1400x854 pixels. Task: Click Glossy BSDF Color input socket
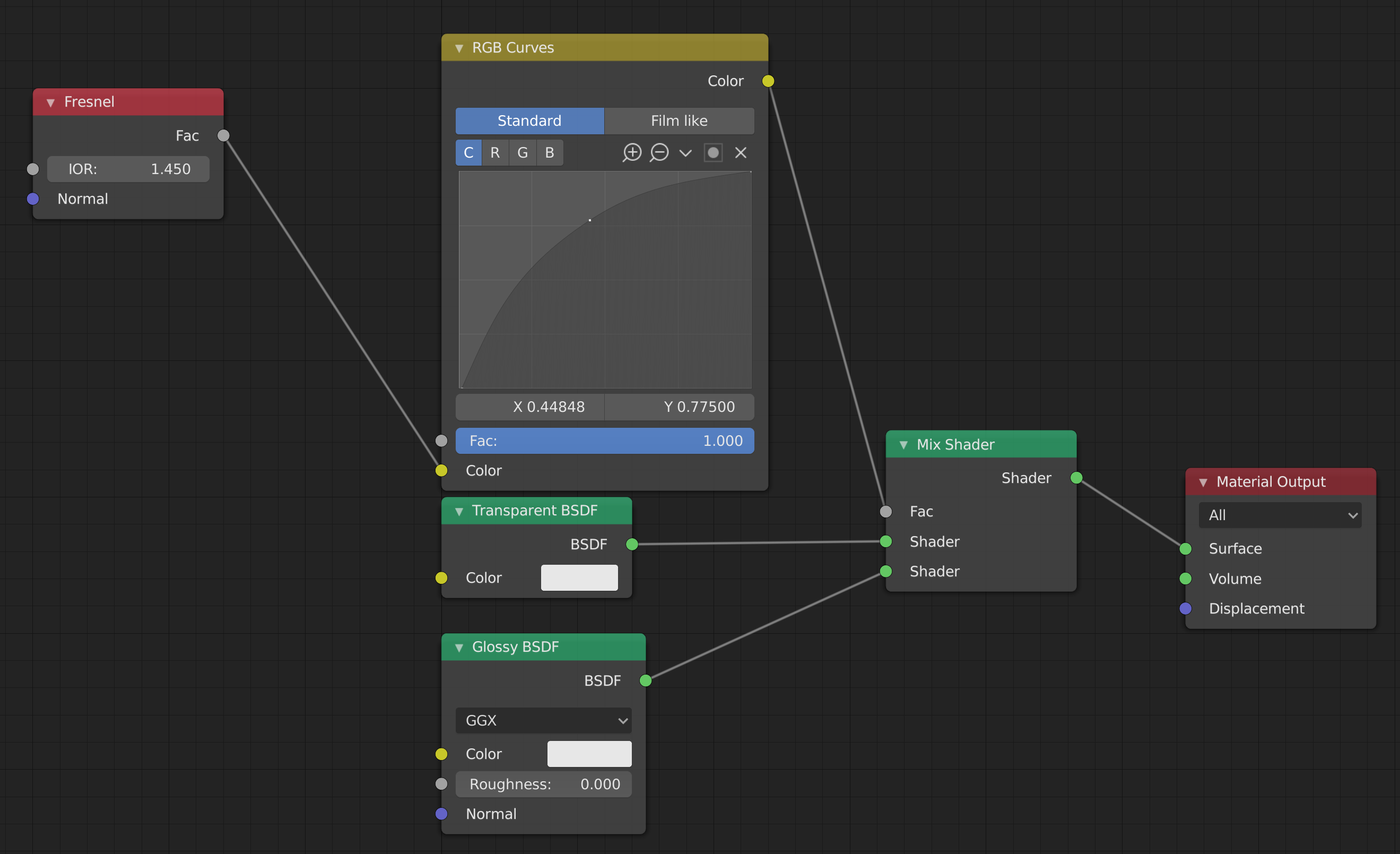coord(441,754)
